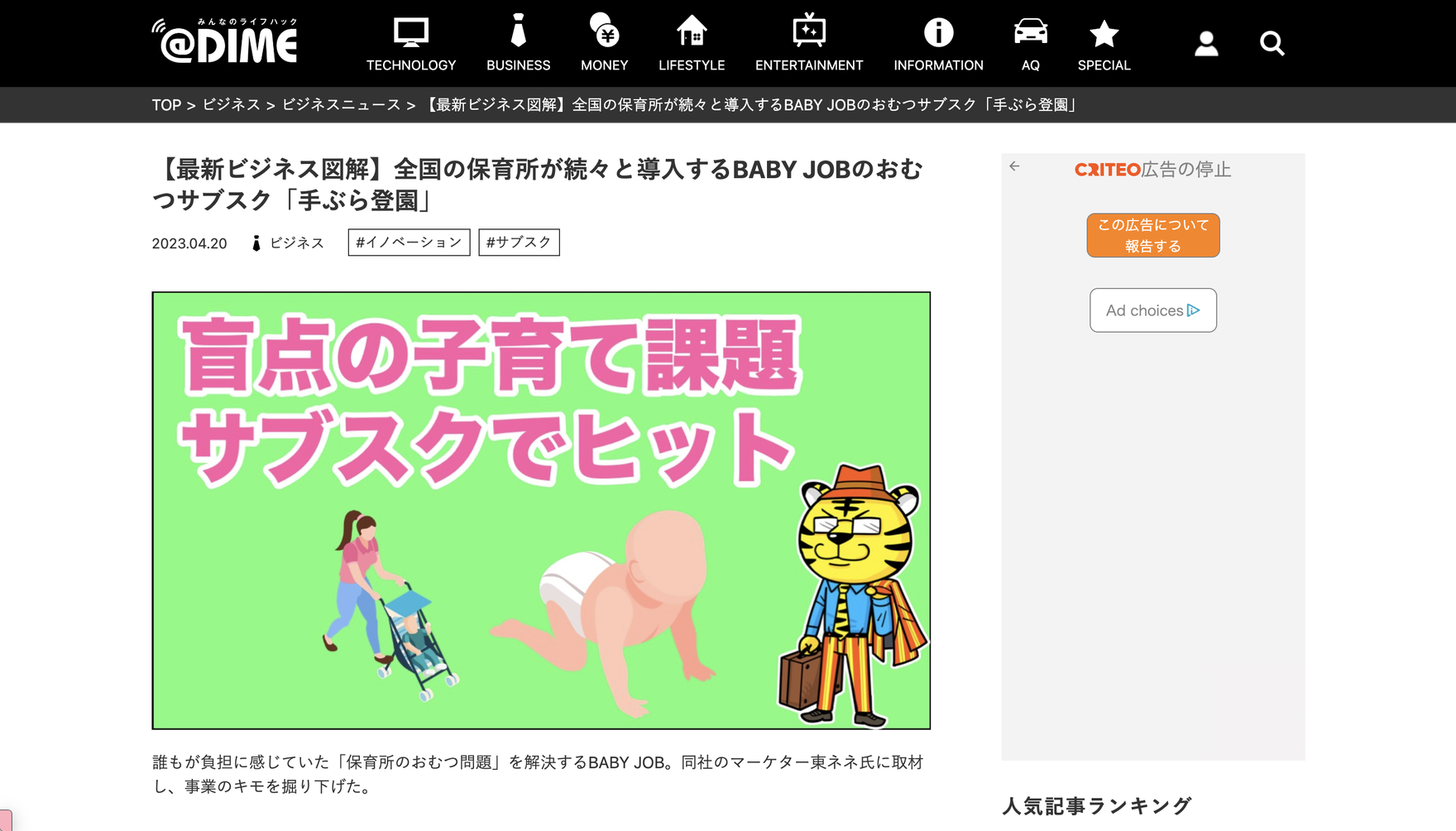Open the TECHNOLOGY monitor icon
Viewport: 1456px width, 831px height.
(411, 31)
